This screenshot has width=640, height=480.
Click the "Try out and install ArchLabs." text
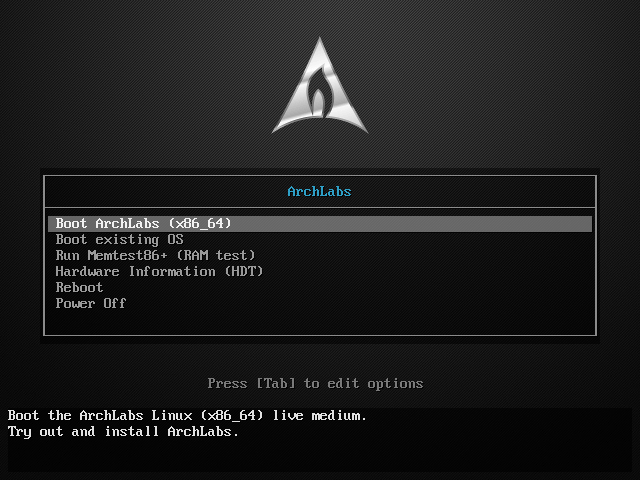tap(123, 432)
